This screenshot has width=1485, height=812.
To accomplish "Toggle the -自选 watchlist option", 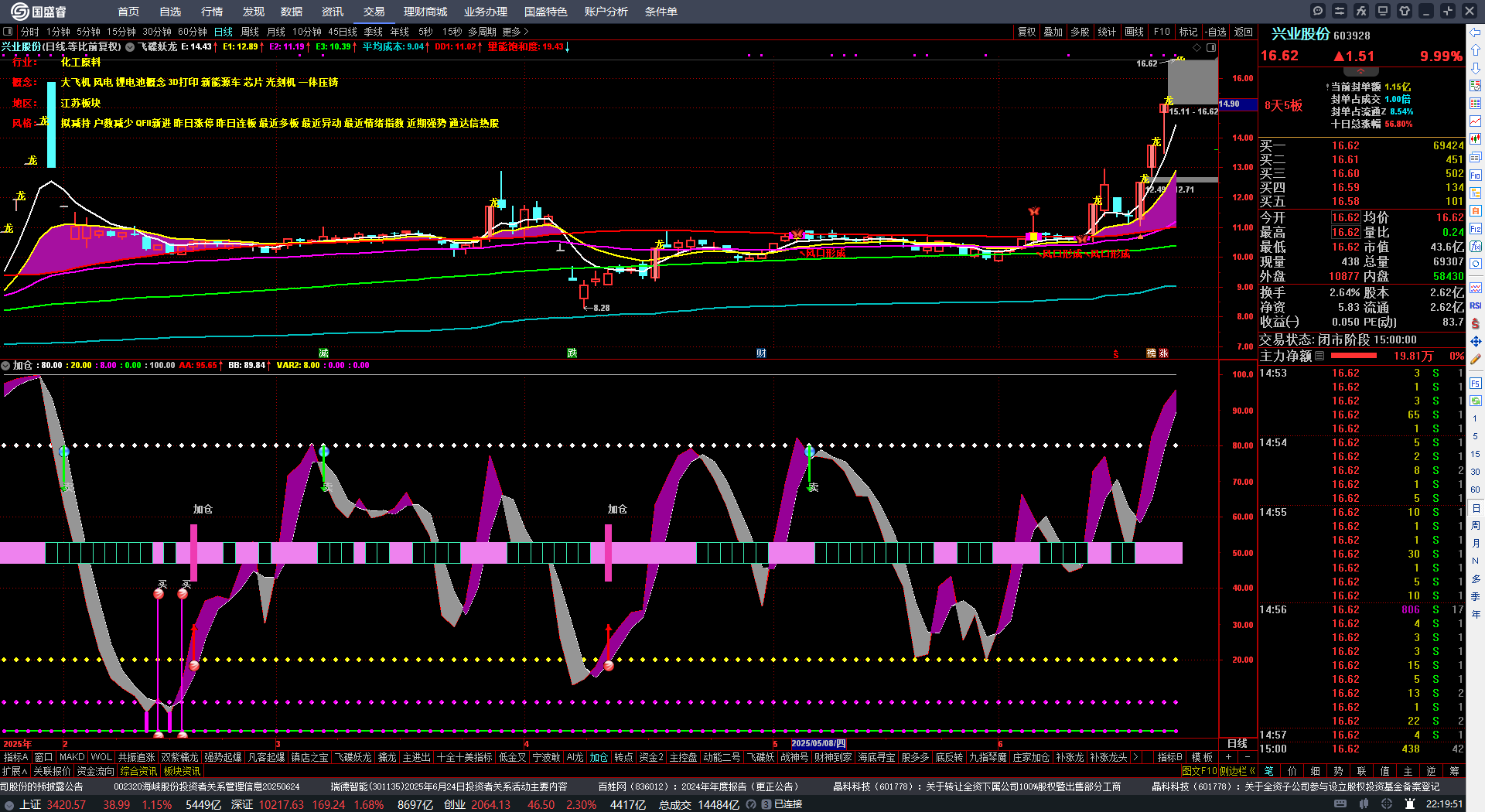I will 1215,32.
